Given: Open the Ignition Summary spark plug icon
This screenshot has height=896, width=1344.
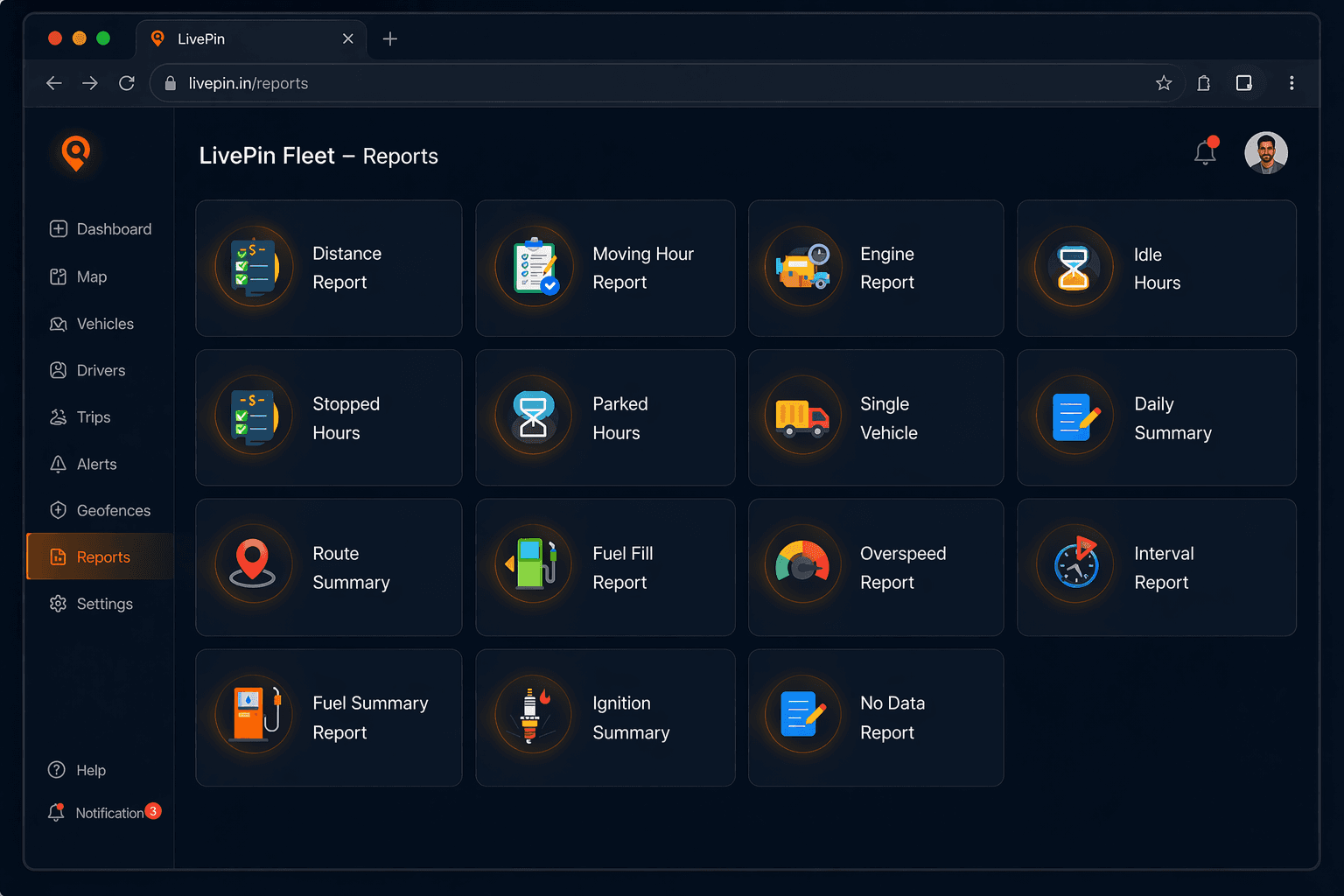Looking at the screenshot, I should (x=532, y=715).
